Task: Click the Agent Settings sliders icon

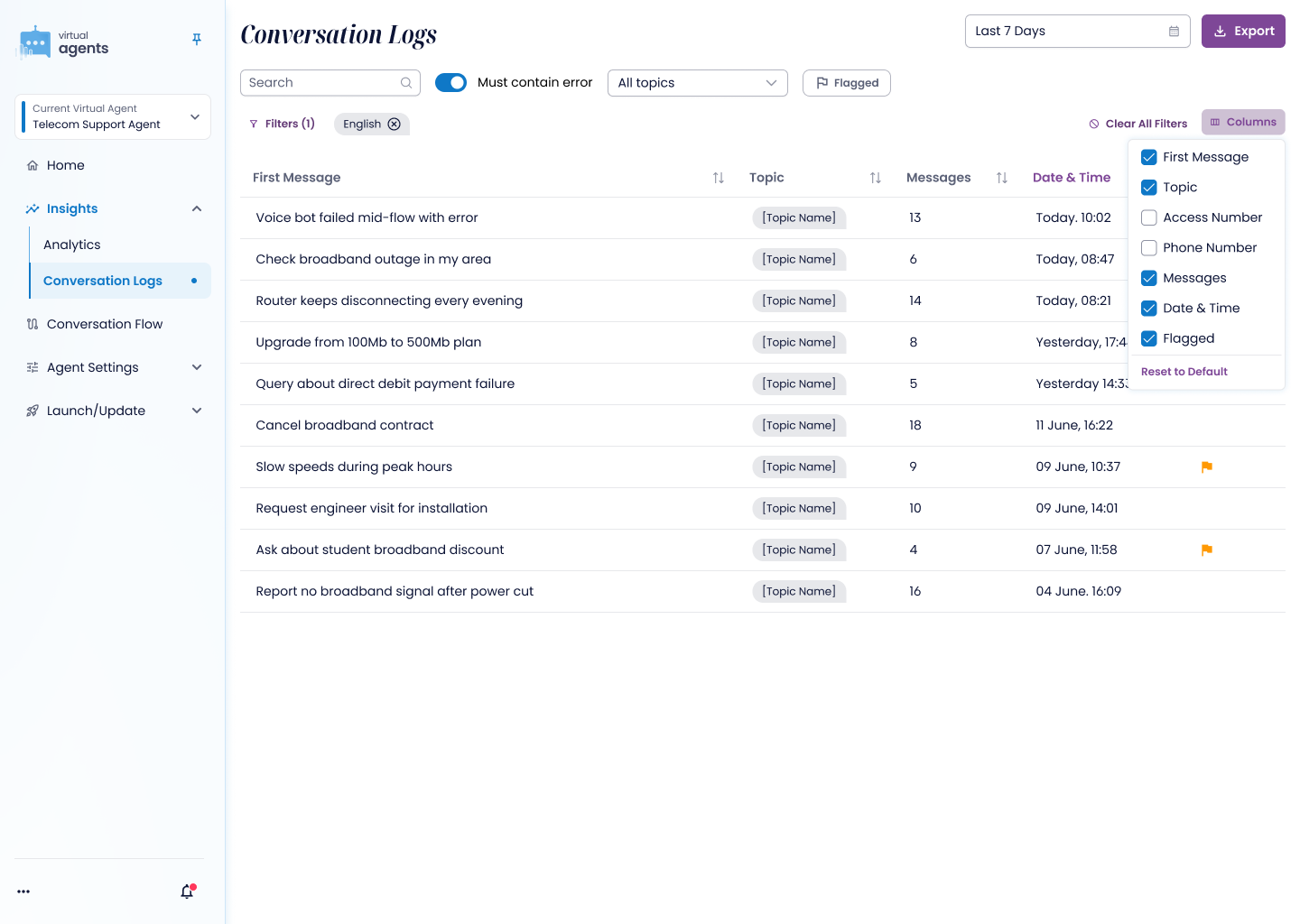Action: [x=32, y=368]
